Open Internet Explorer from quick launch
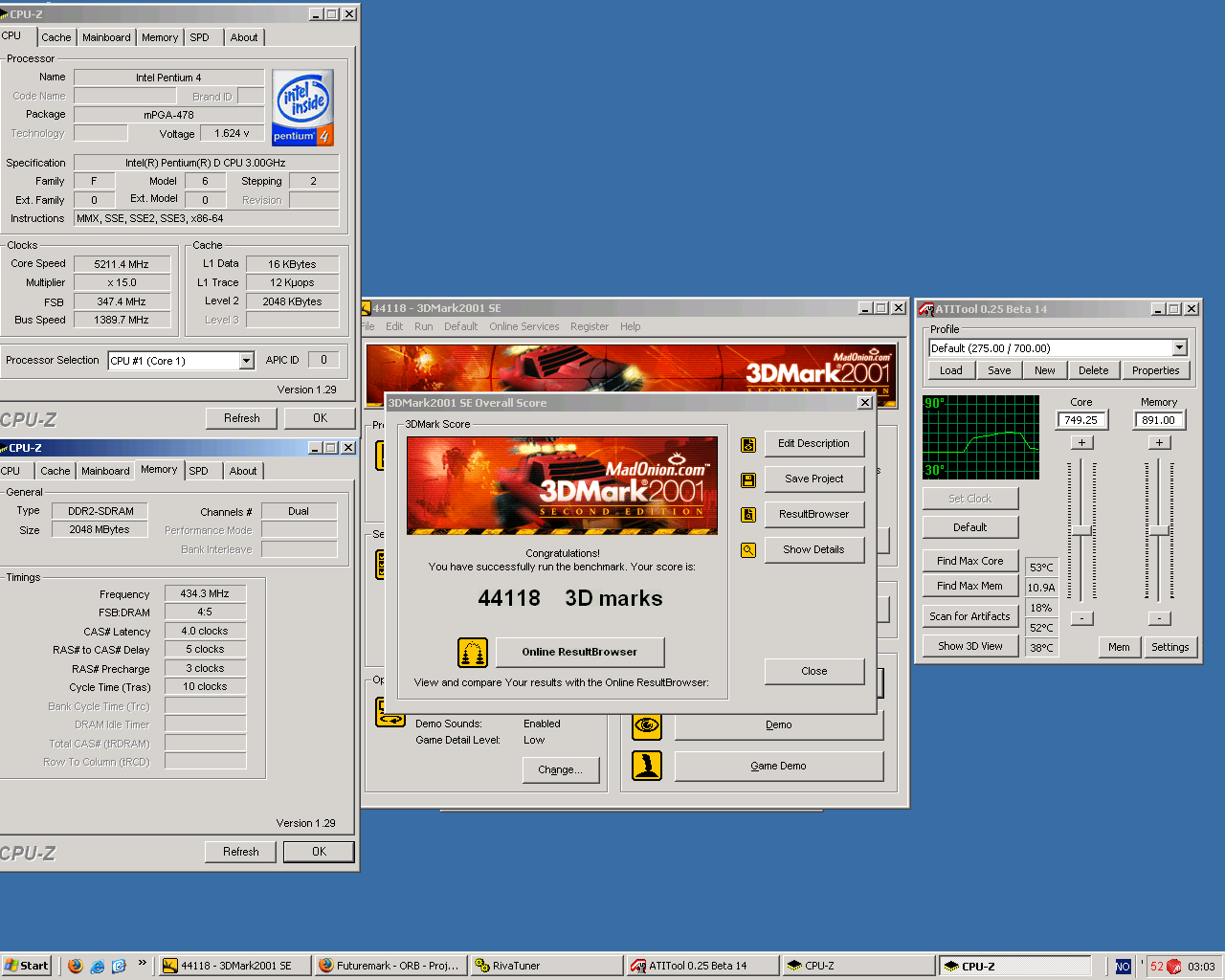The image size is (1225, 980). [98, 966]
